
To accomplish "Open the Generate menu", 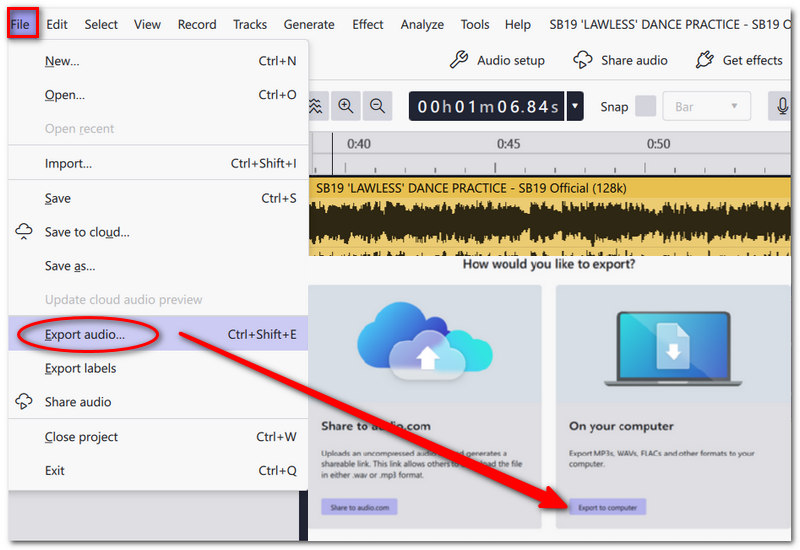I will (x=309, y=24).
